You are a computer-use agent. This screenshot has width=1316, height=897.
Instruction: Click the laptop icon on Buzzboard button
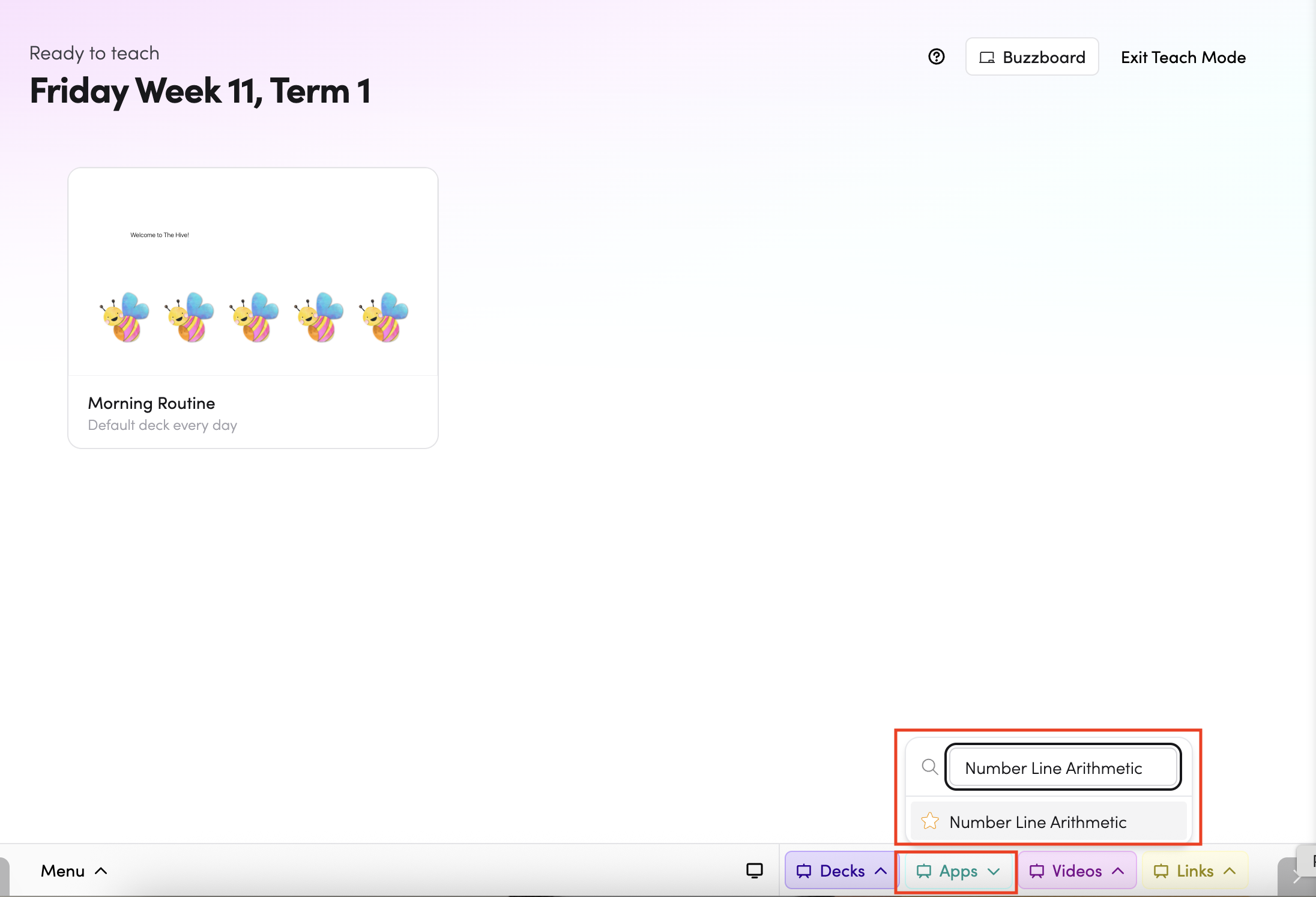tap(986, 58)
